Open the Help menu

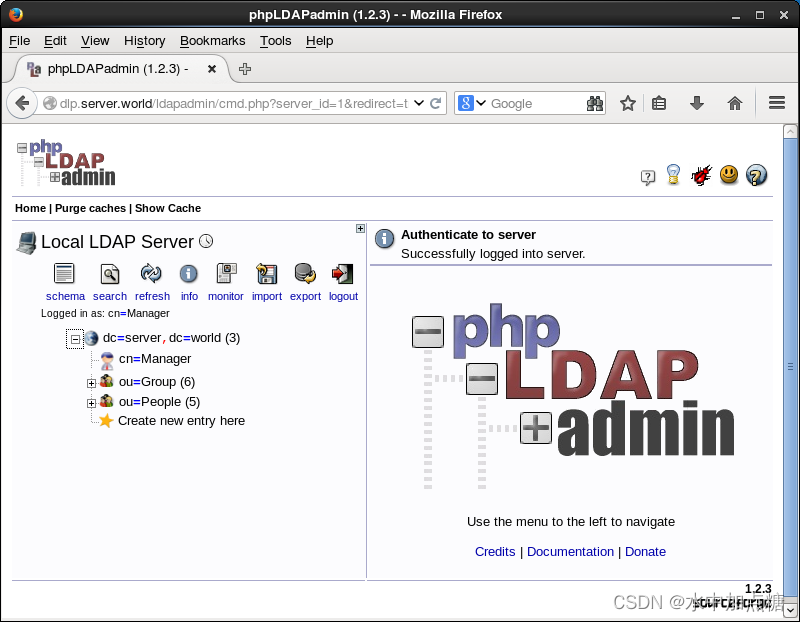point(319,41)
